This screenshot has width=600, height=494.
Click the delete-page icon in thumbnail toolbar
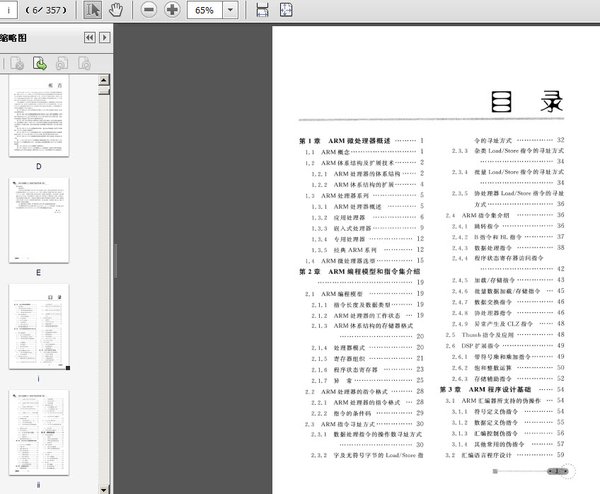point(17,63)
